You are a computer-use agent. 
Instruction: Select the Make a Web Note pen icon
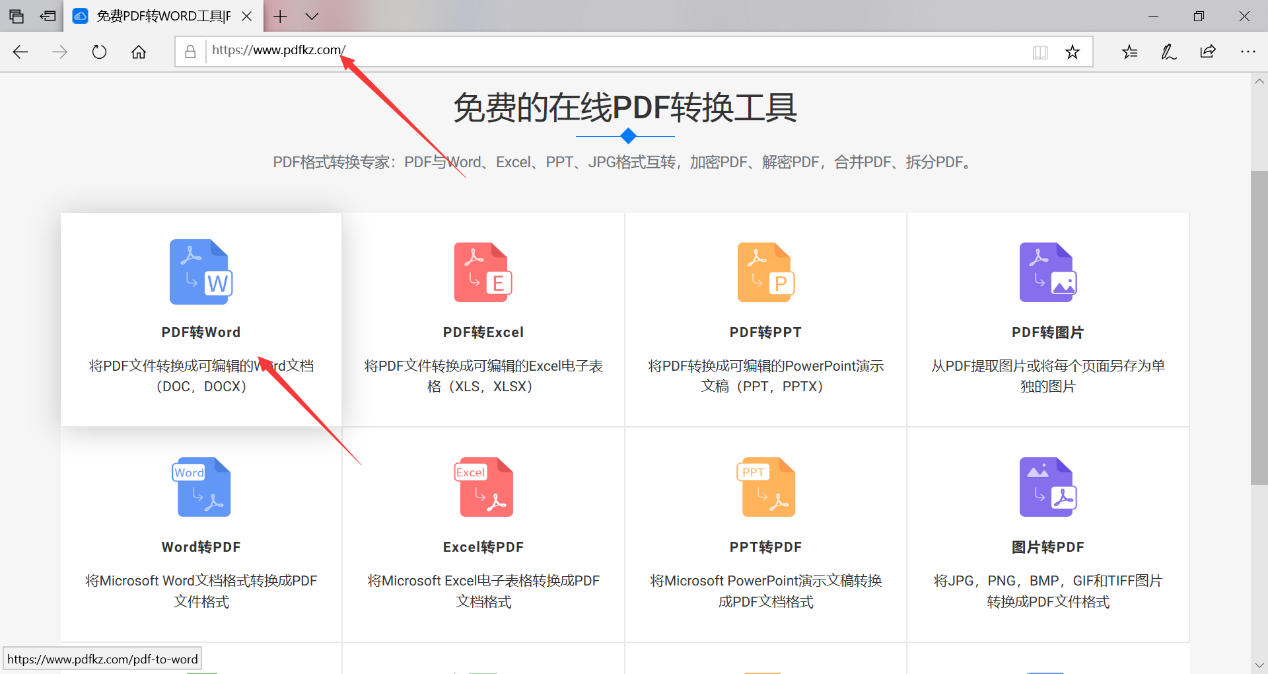click(x=1168, y=51)
